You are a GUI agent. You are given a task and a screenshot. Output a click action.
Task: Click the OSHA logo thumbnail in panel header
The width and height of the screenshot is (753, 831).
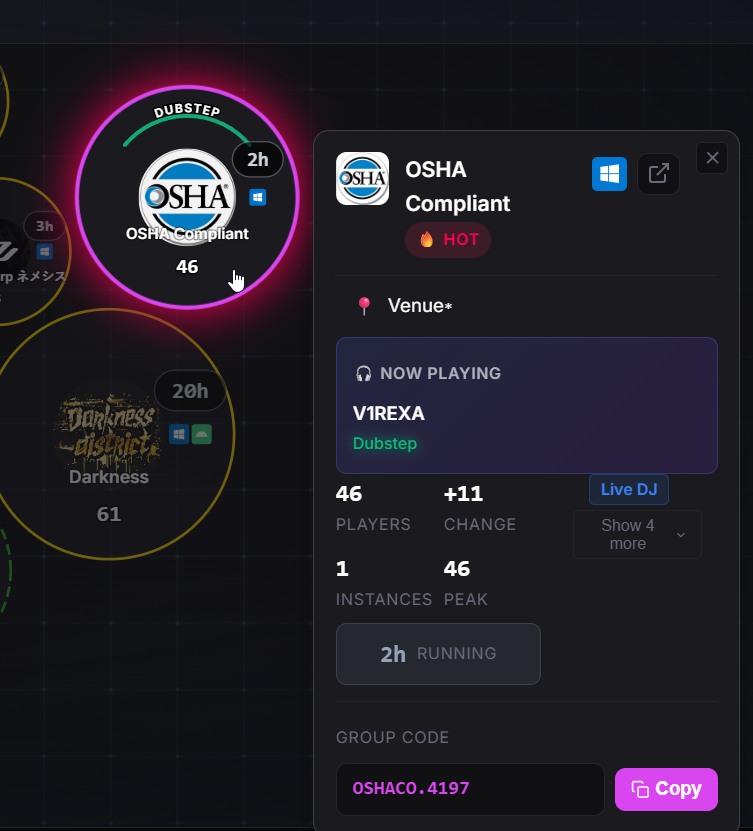click(362, 179)
